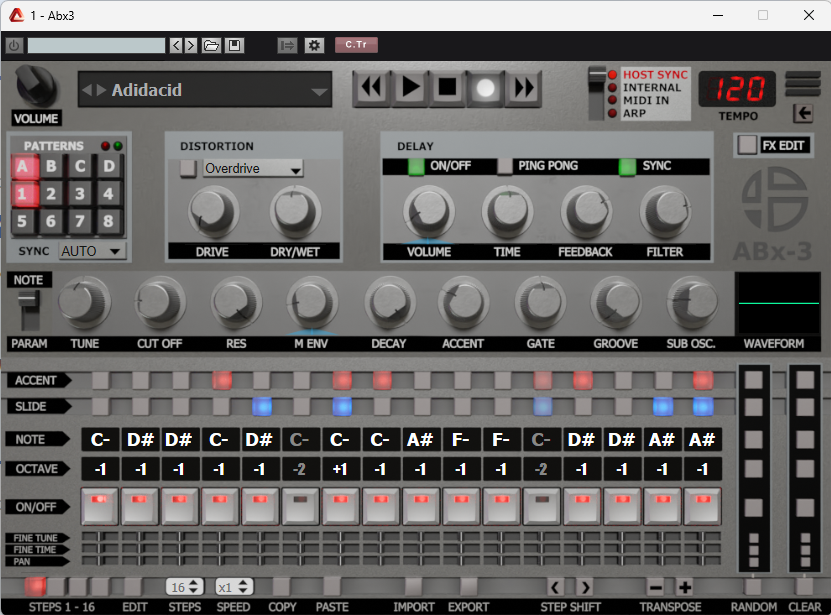Viewport: 831px width, 615px height.
Task: Enable PING PONG delay mode
Action: (505, 166)
